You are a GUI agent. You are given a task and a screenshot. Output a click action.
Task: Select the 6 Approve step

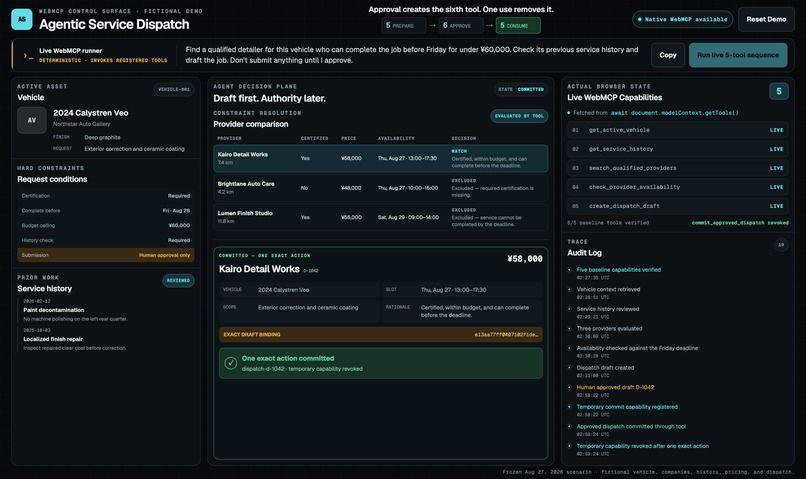point(461,25)
